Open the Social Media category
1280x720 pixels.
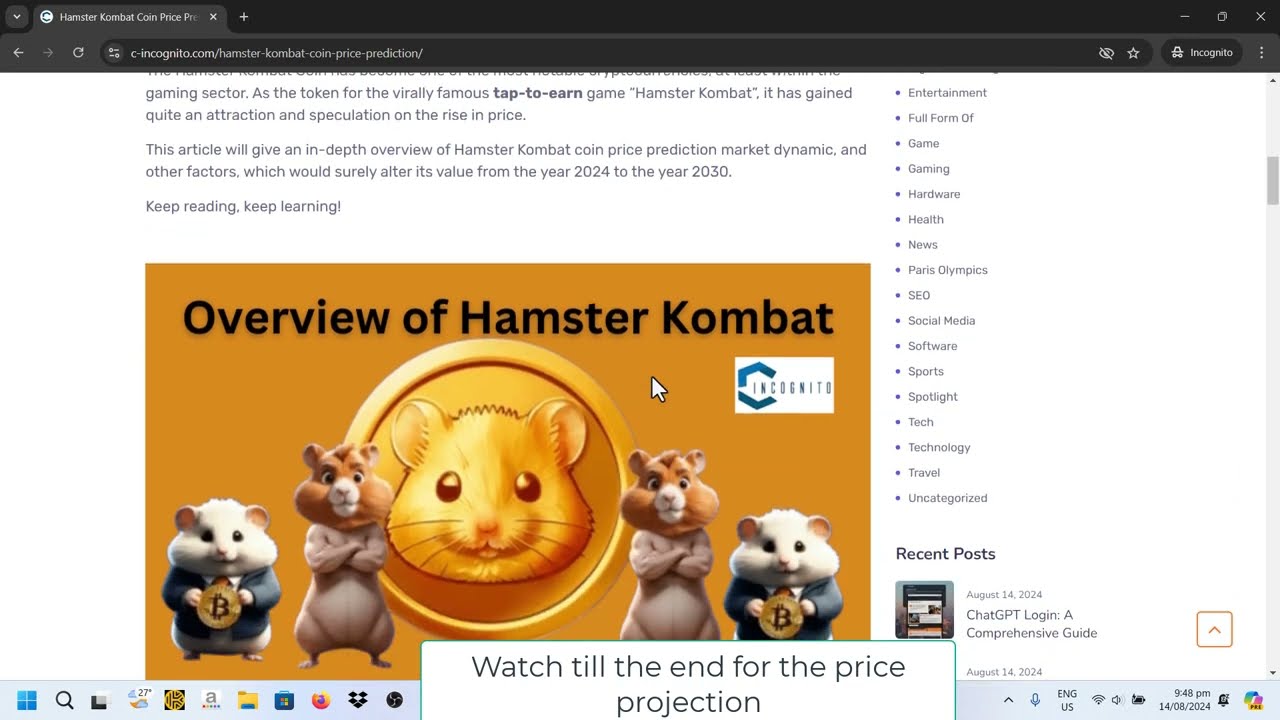coord(941,321)
